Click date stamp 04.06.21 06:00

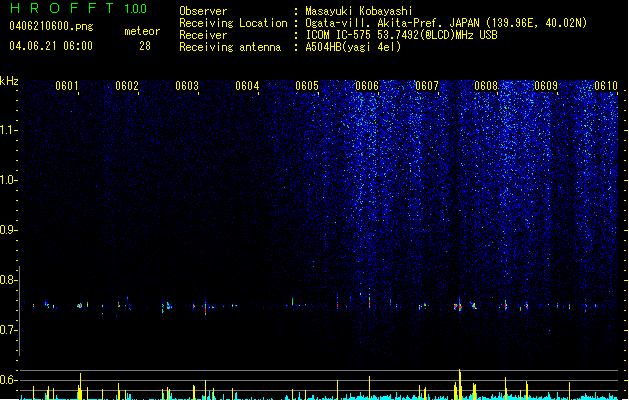click(x=51, y=45)
